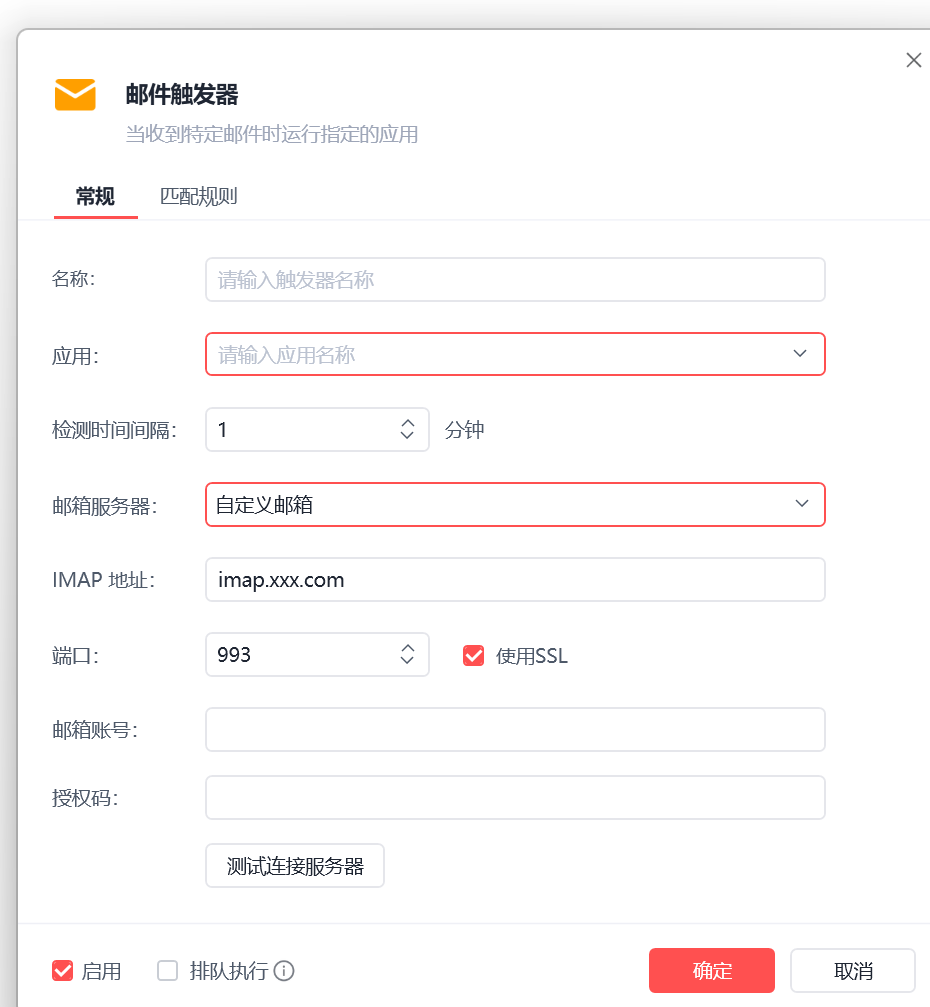The height and width of the screenshot is (1007, 930).
Task: Click the orange mail envelope icon
Action: (75, 94)
